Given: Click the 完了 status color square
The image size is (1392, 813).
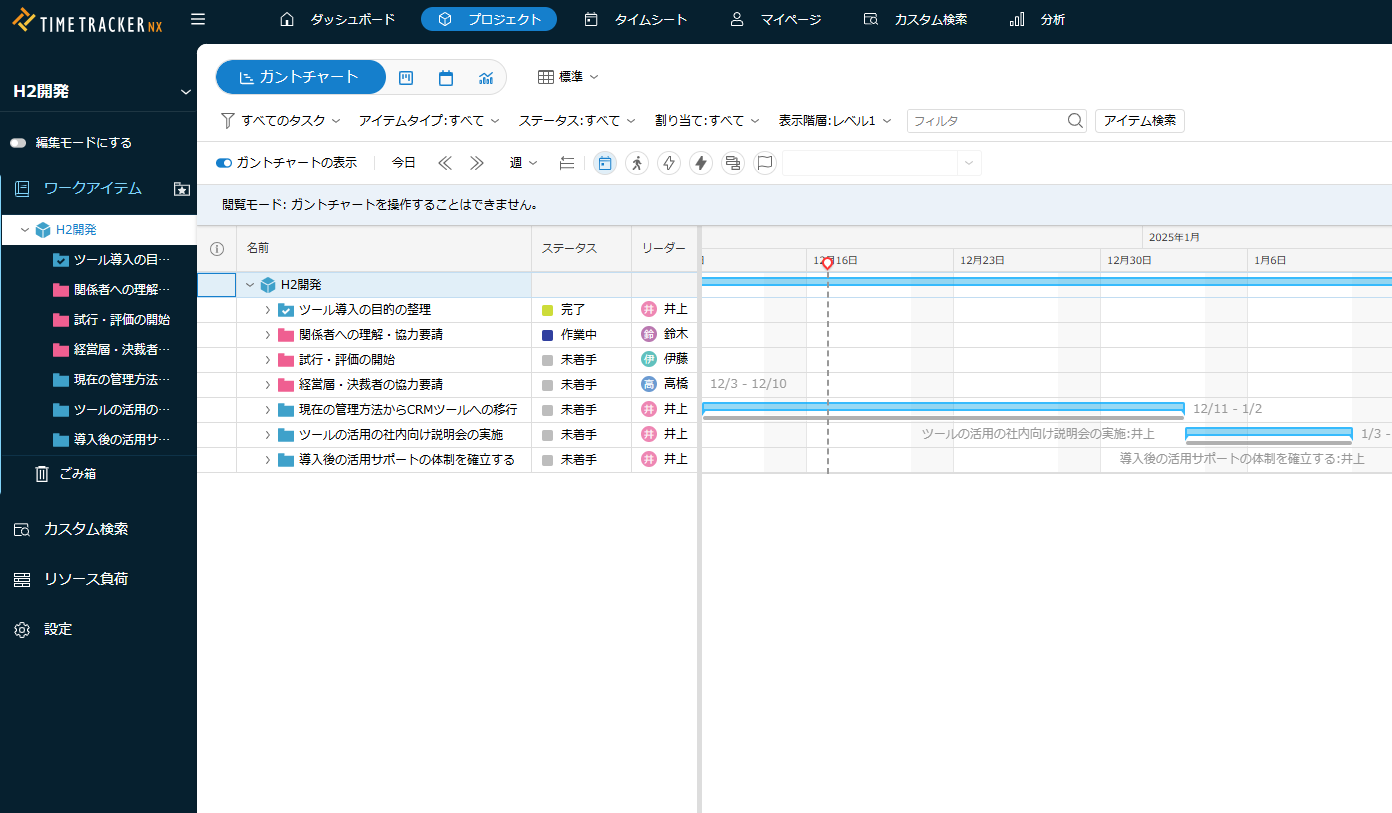Looking at the screenshot, I should pyautogui.click(x=547, y=310).
